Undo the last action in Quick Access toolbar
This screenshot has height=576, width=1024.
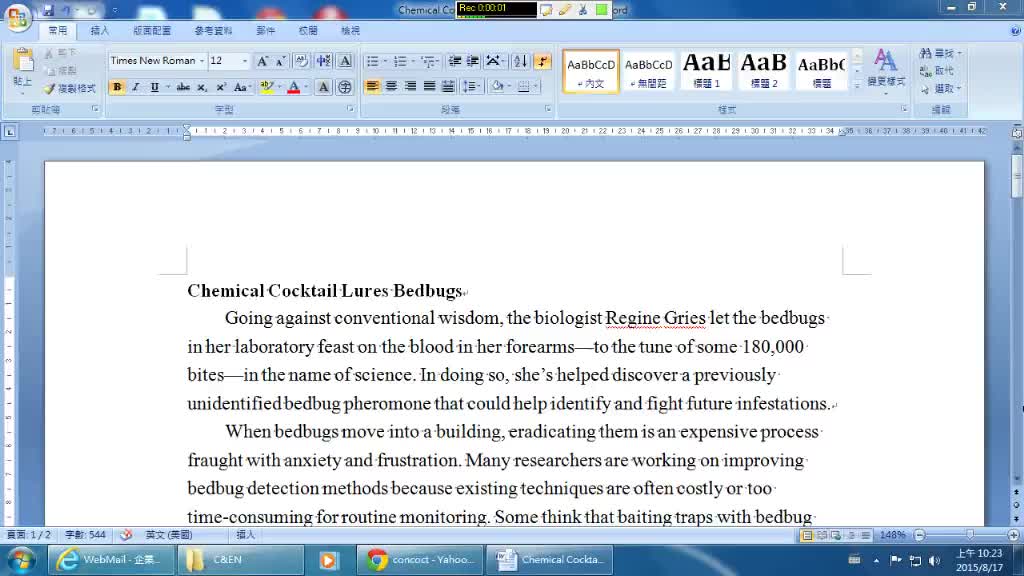(67, 10)
